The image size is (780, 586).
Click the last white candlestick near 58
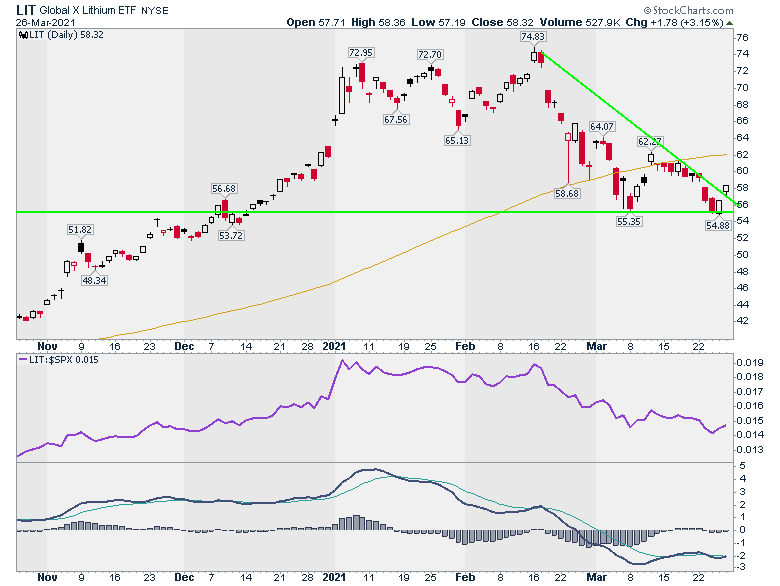click(726, 189)
